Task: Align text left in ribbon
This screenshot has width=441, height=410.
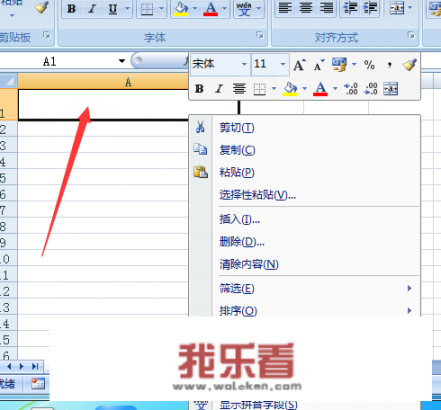Action: click(285, 8)
